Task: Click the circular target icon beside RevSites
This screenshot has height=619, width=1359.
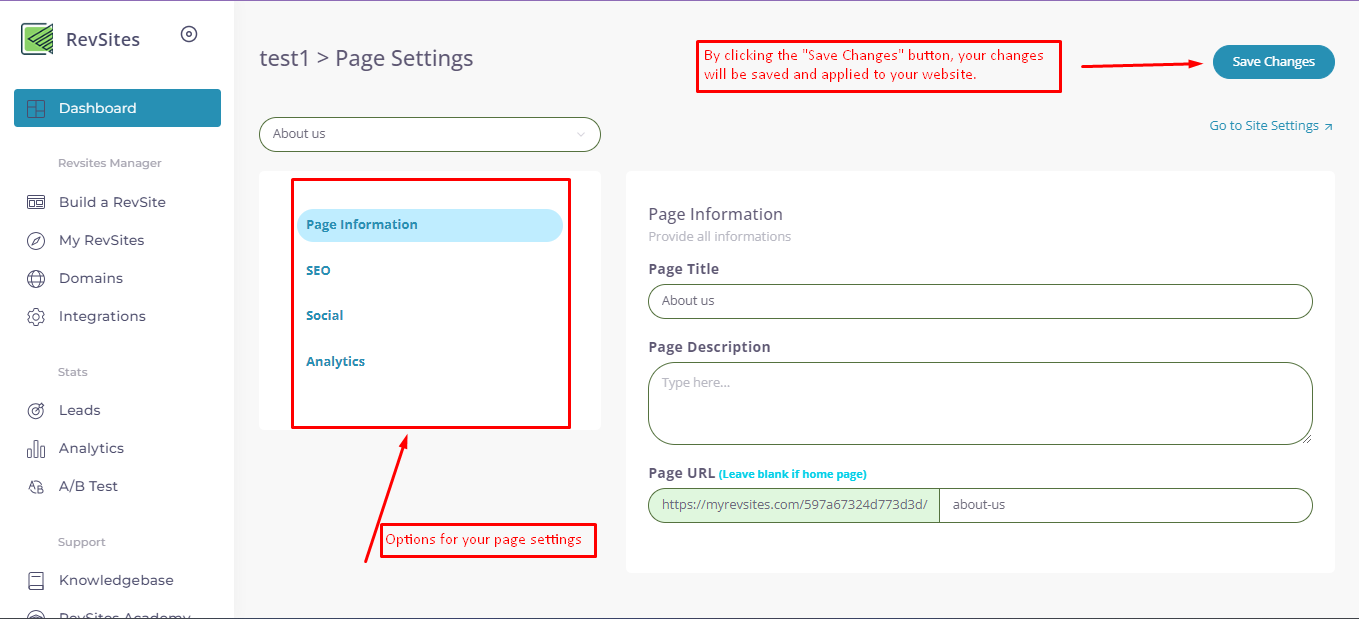Action: (x=189, y=34)
